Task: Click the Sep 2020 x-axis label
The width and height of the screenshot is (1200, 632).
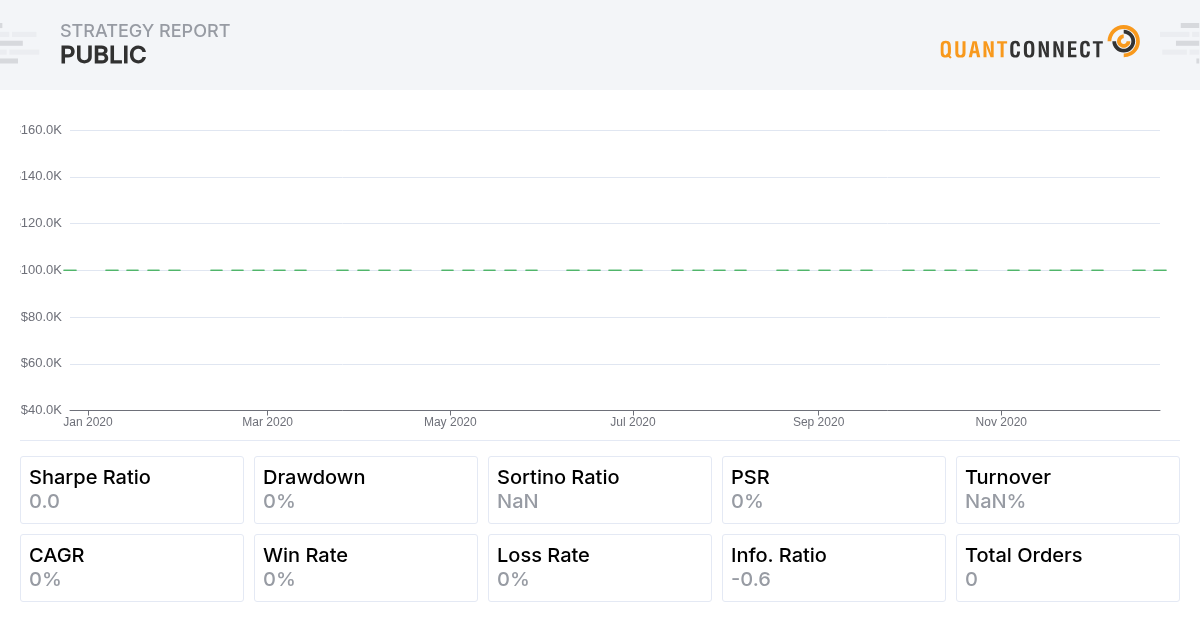Action: pos(818,422)
